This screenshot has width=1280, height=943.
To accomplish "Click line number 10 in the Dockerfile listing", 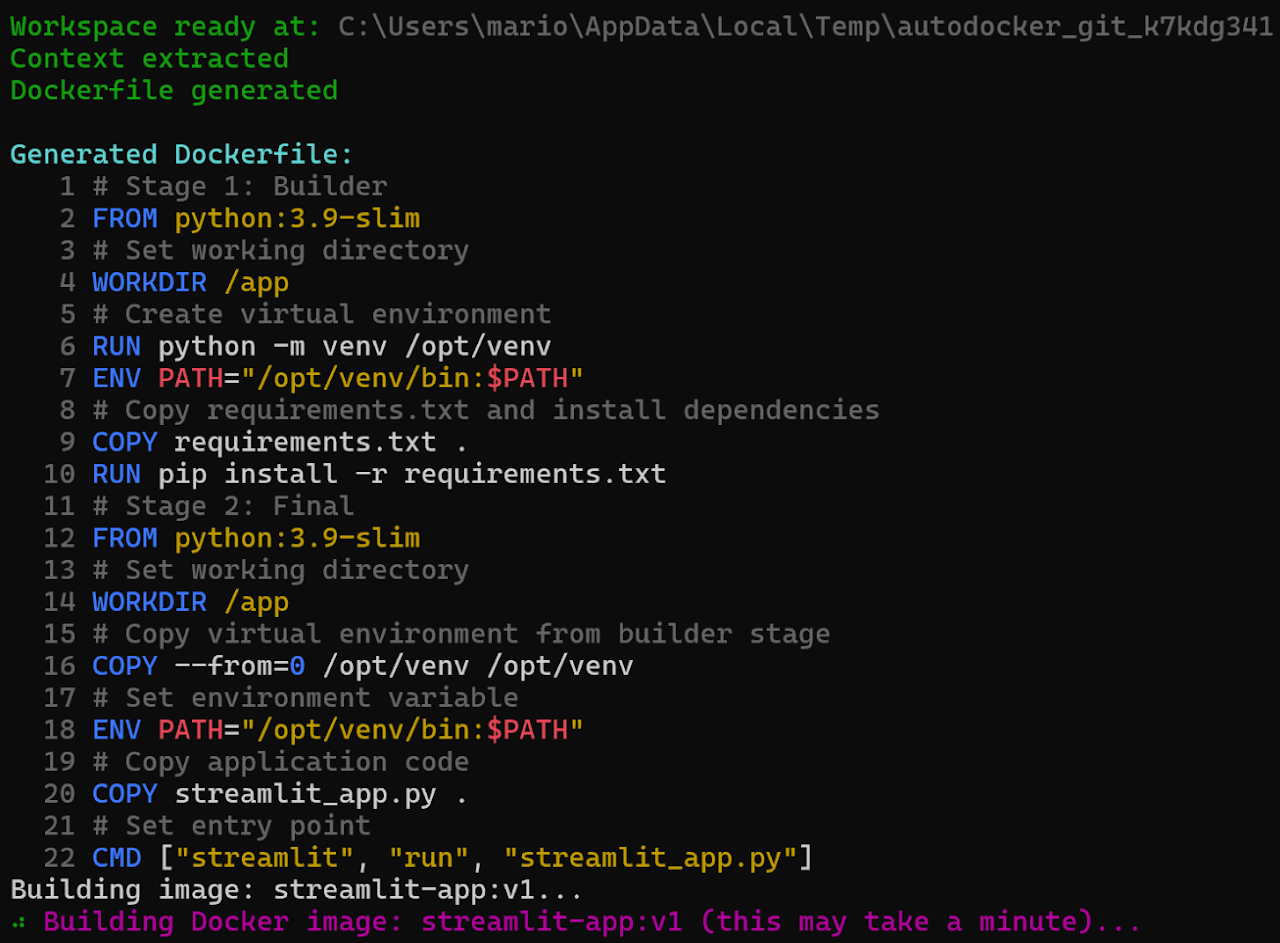I will tap(59, 473).
